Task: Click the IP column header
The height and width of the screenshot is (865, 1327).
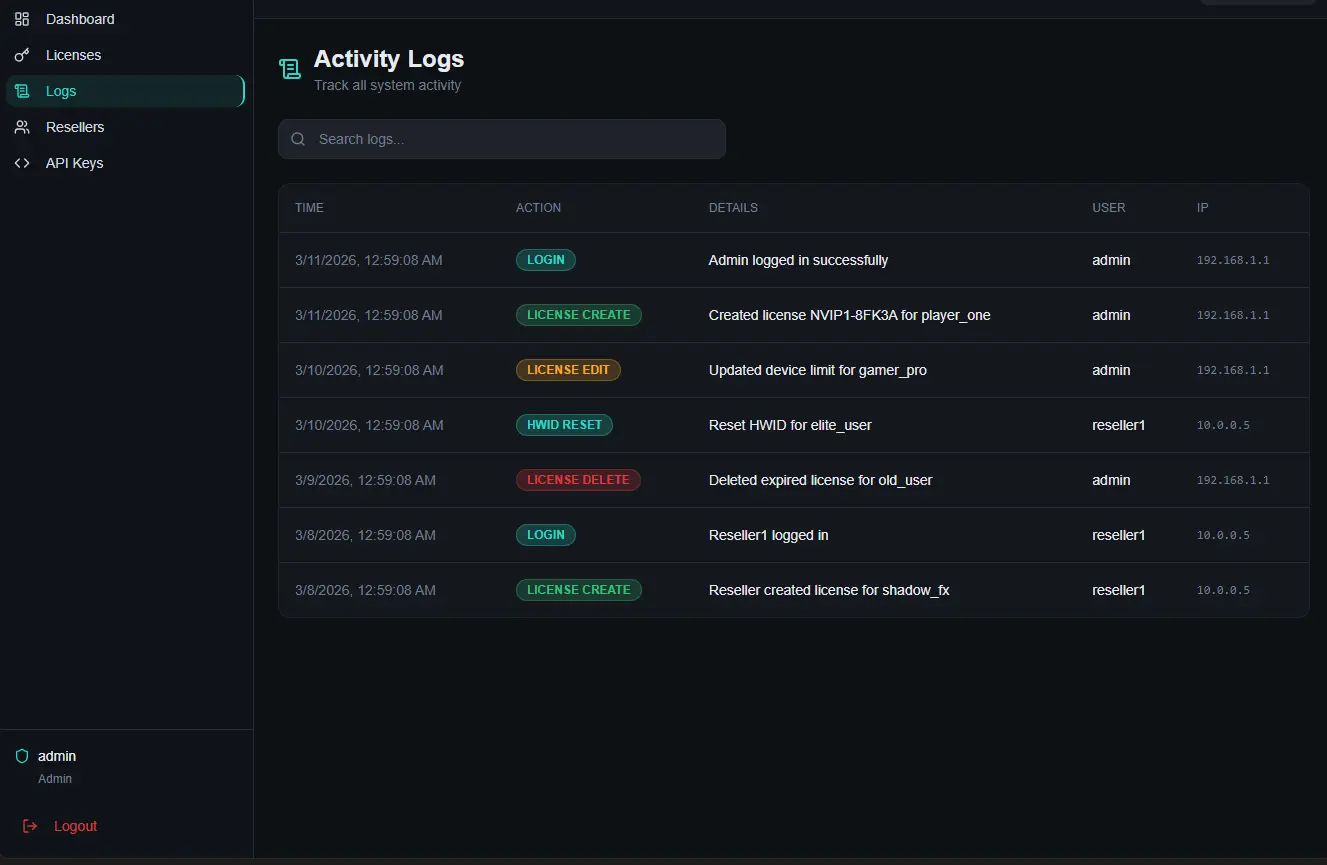Action: click(x=1202, y=208)
